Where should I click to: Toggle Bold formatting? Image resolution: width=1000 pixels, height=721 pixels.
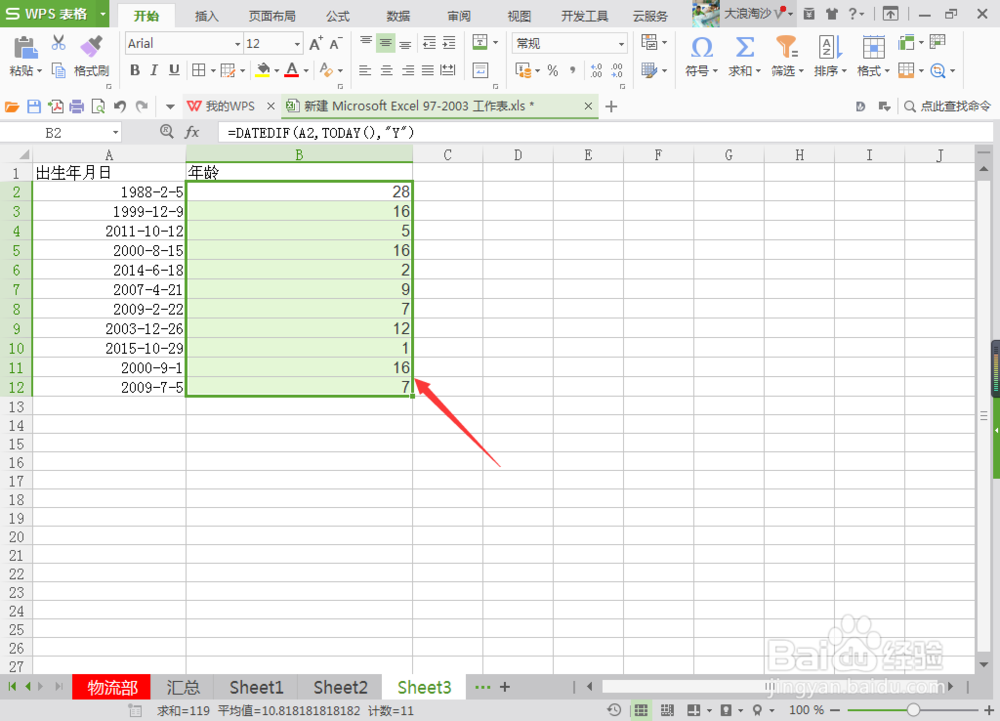click(135, 70)
